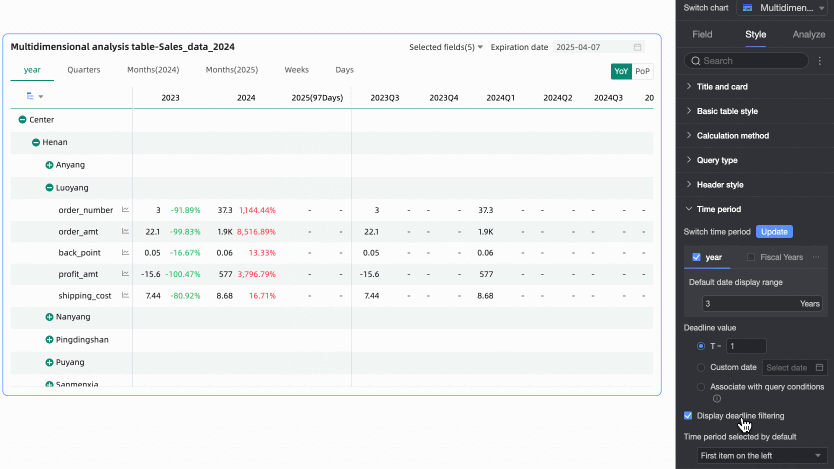Click the blue Update button
The image size is (834, 469).
[x=773, y=231]
